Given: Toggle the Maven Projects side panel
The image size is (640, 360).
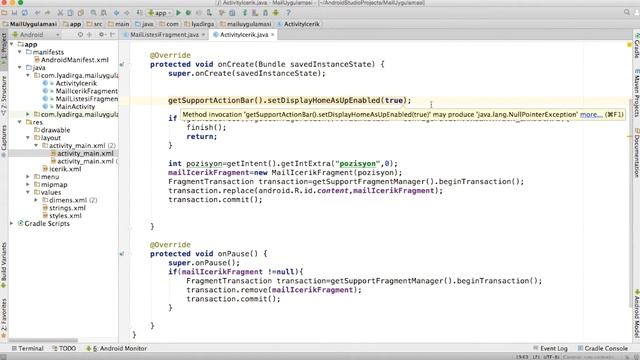Looking at the screenshot, I should click(636, 93).
